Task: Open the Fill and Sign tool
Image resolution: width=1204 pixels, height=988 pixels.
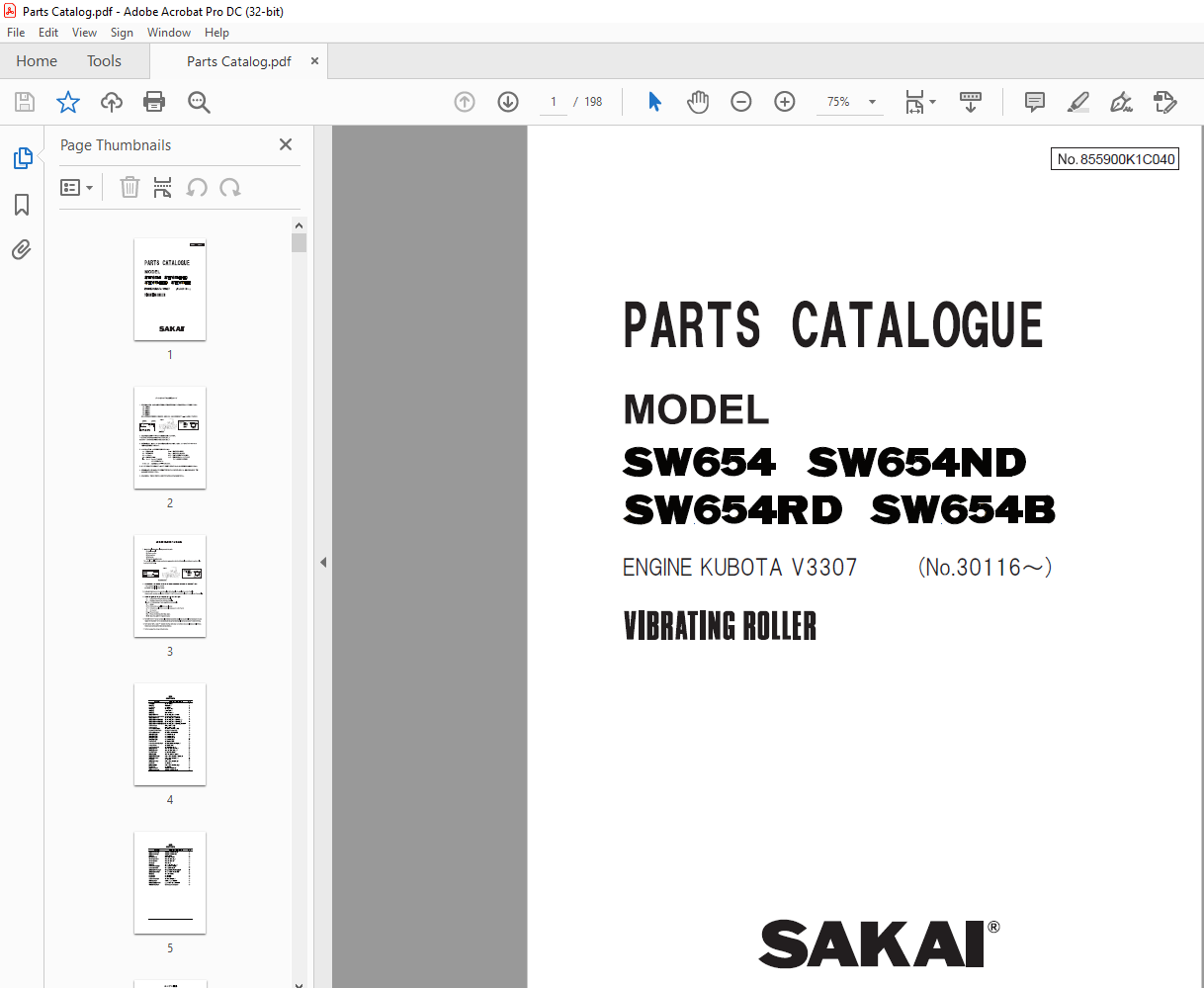Action: [1121, 102]
